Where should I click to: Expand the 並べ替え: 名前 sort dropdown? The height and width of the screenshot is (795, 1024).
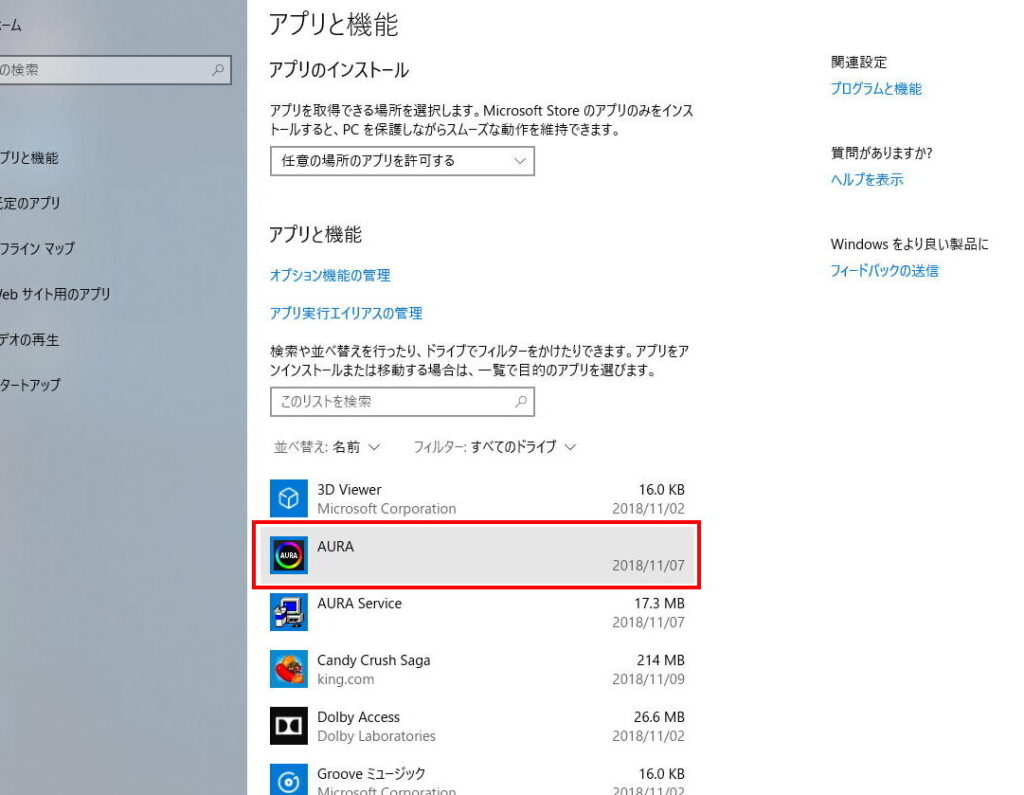tap(327, 447)
